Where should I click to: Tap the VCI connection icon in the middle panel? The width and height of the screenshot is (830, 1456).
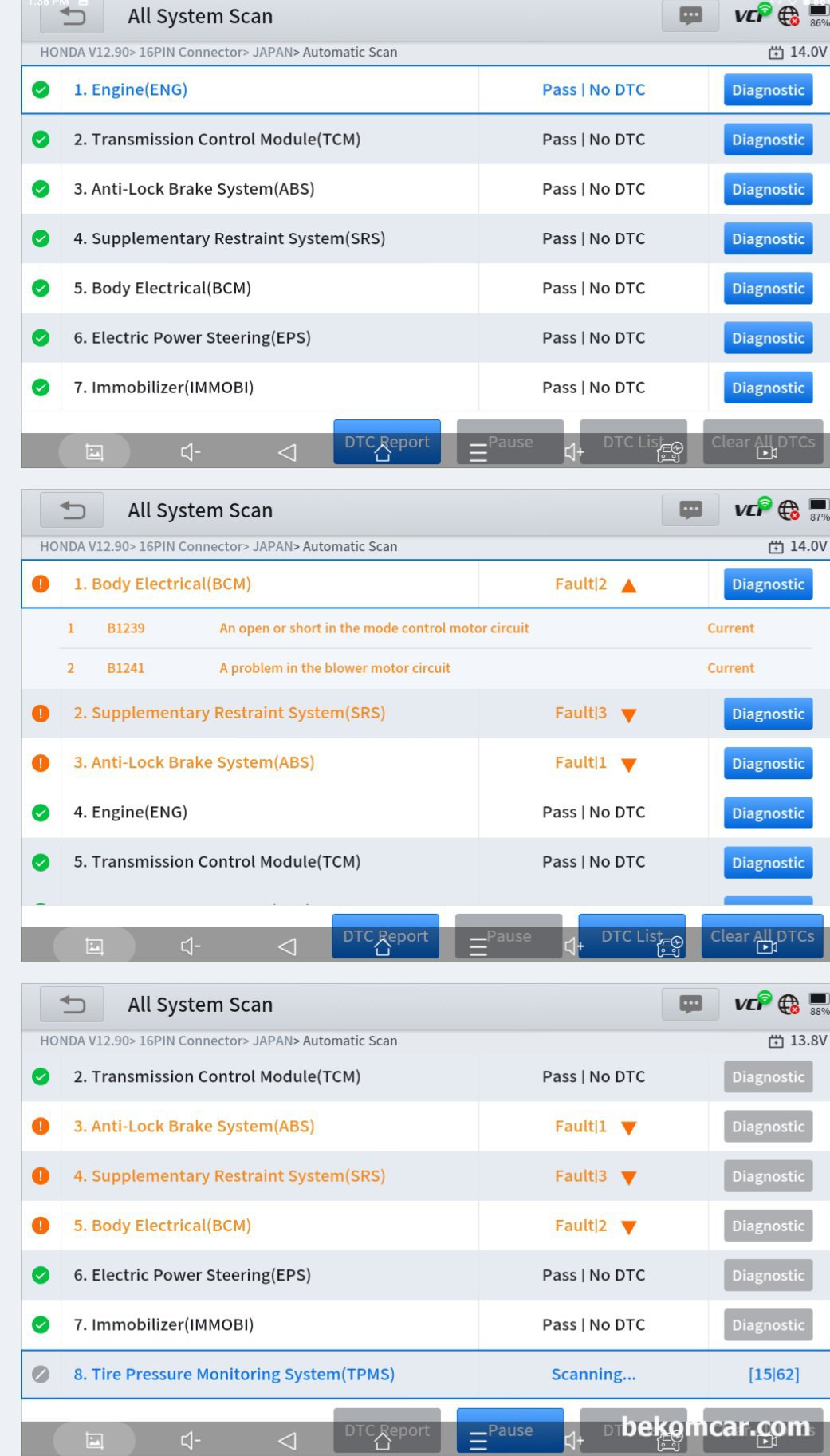(753, 507)
